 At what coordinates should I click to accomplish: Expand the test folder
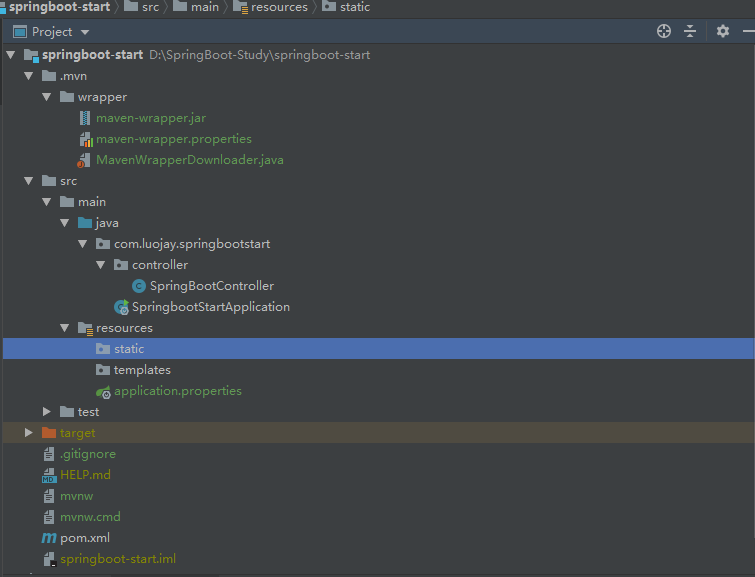tap(47, 412)
